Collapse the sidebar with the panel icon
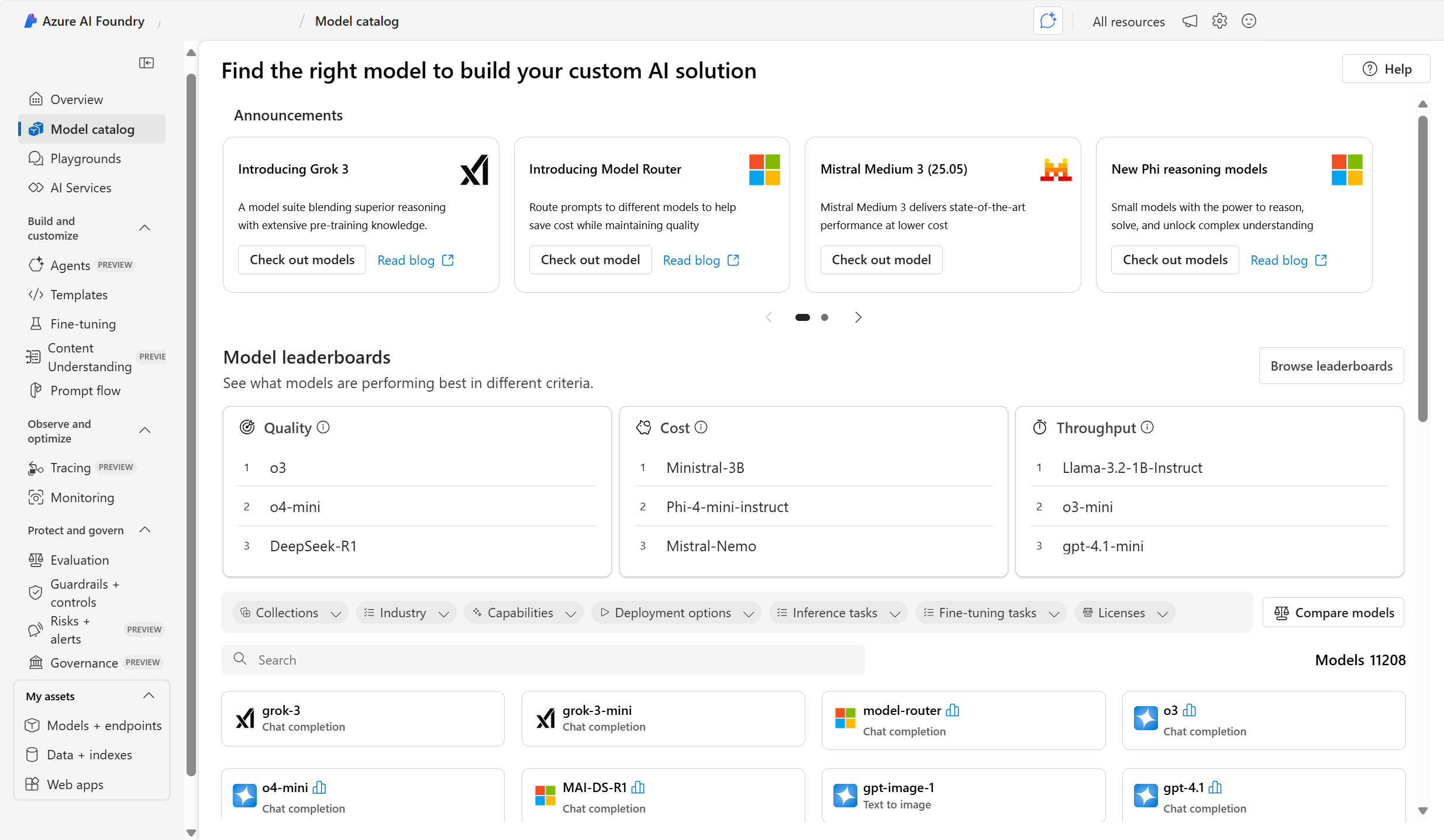The width and height of the screenshot is (1444, 840). pyautogui.click(x=146, y=63)
